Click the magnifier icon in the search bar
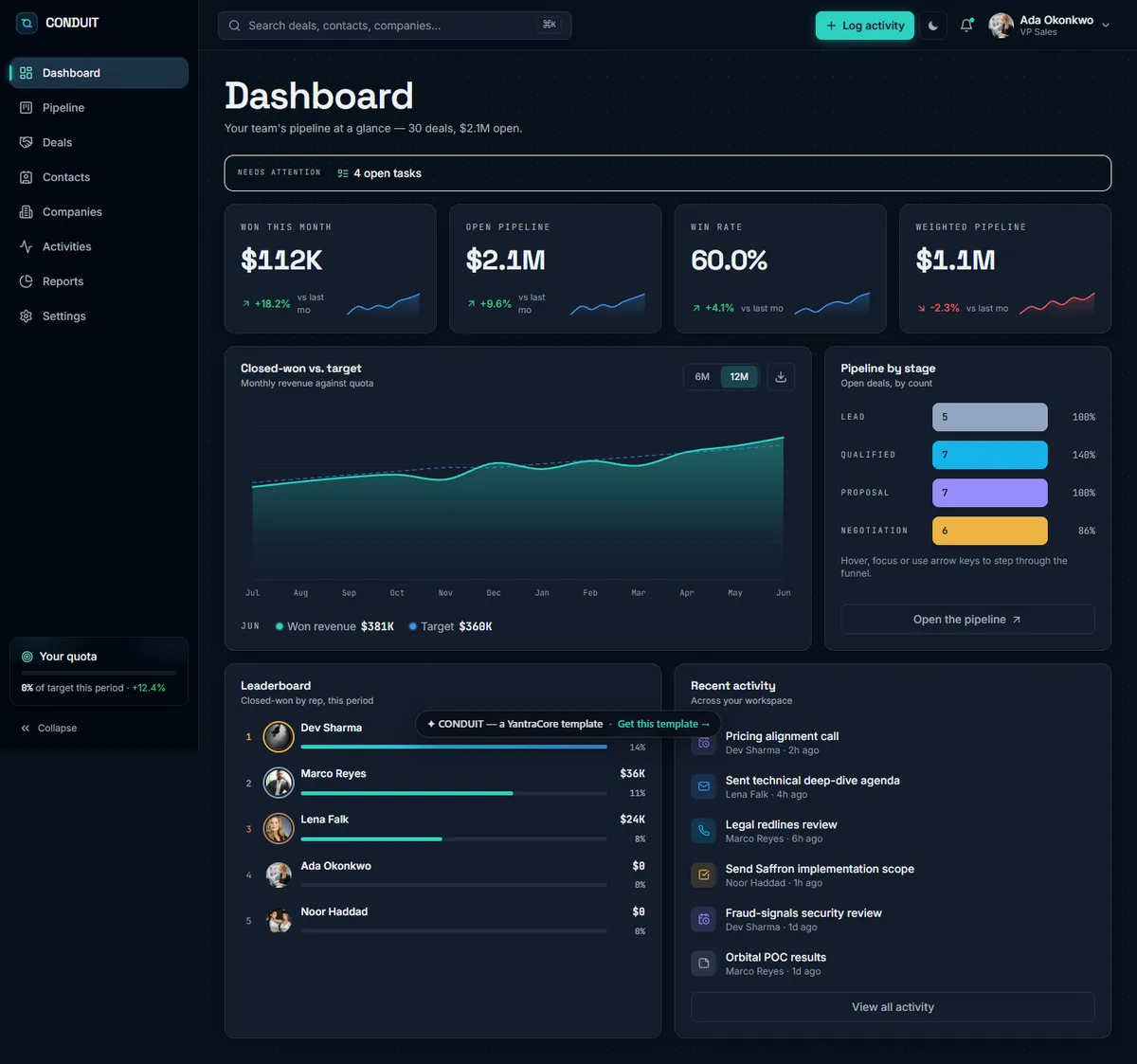The width and height of the screenshot is (1137, 1064). click(234, 26)
